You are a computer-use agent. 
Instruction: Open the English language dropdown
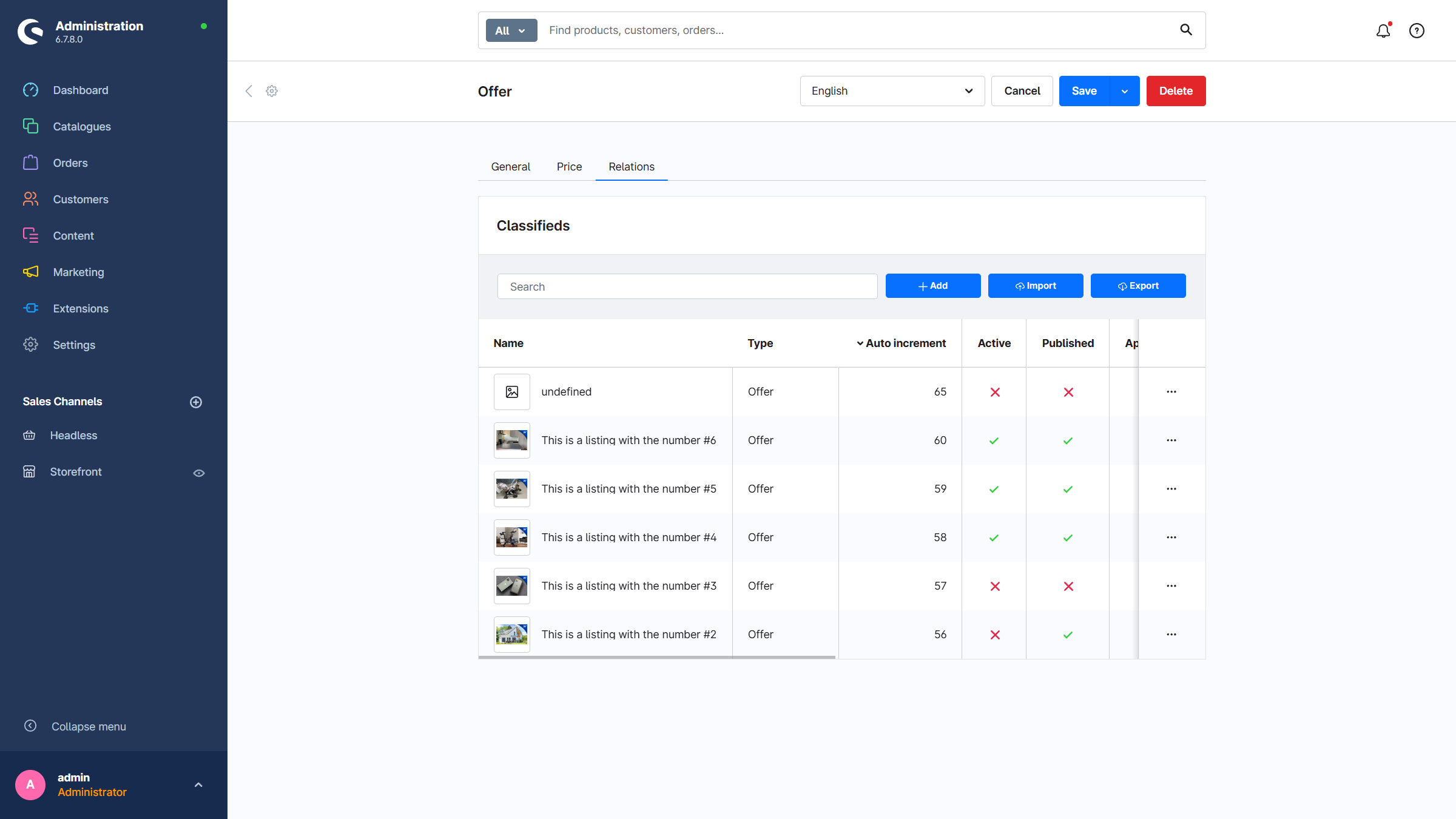[x=892, y=91]
